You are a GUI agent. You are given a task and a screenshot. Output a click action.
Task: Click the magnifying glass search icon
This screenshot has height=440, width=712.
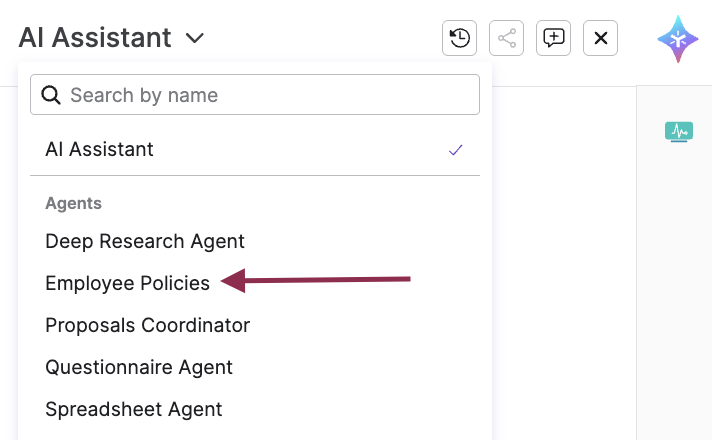(51, 95)
